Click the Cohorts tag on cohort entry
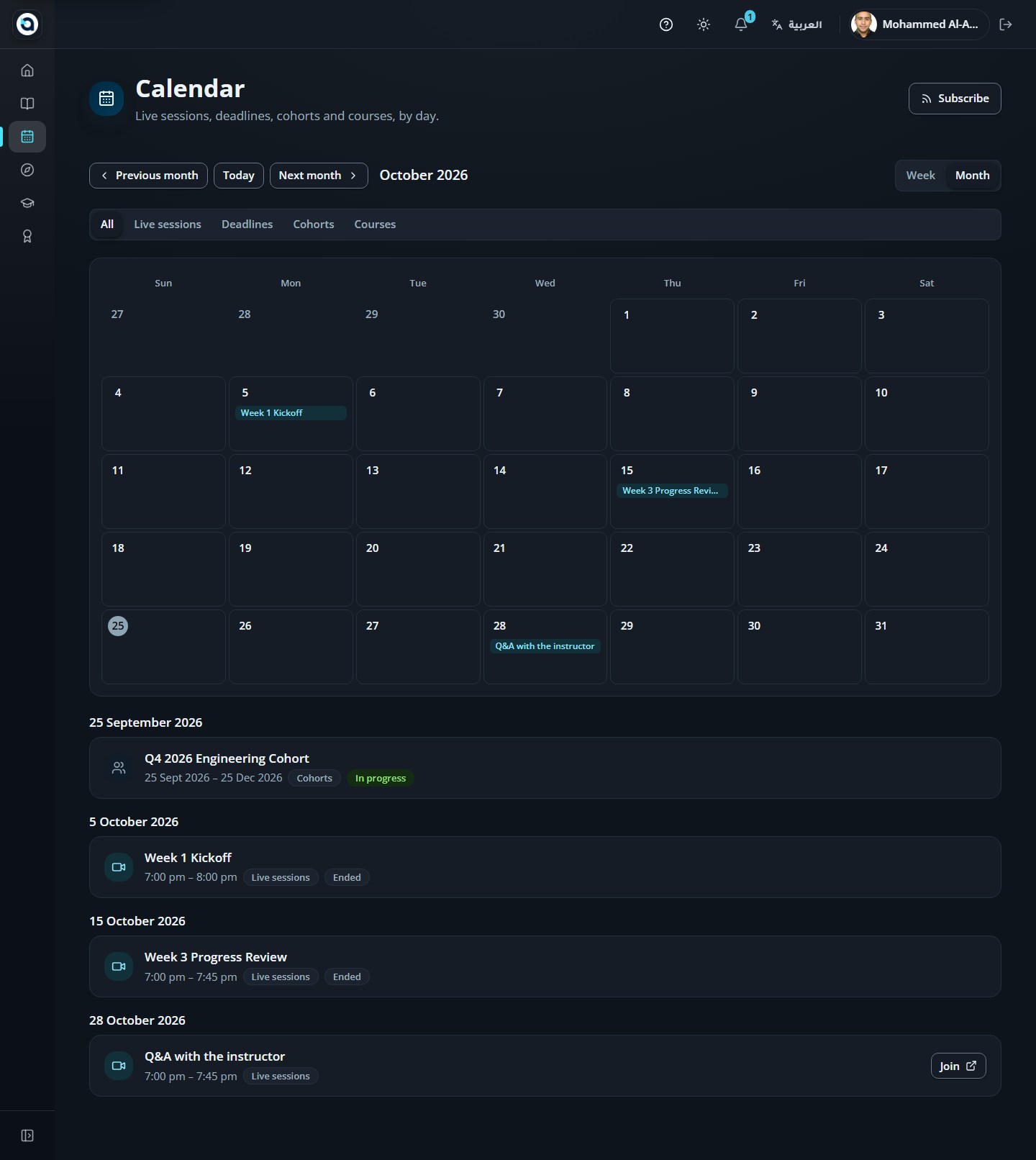 [x=314, y=778]
